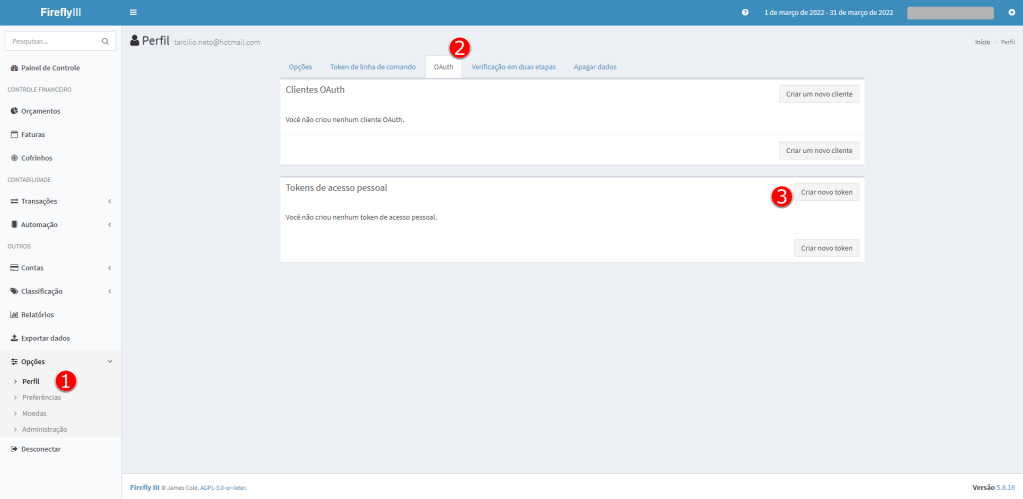The image size is (1023, 499).
Task: Switch to Verificação em duas etapas tab
Action: pos(513,67)
